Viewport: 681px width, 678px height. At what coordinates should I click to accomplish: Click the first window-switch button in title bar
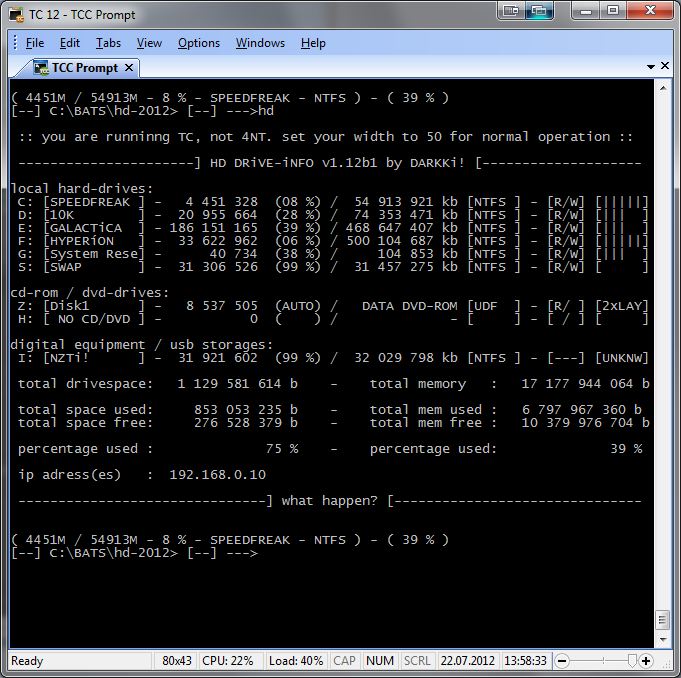[x=511, y=10]
